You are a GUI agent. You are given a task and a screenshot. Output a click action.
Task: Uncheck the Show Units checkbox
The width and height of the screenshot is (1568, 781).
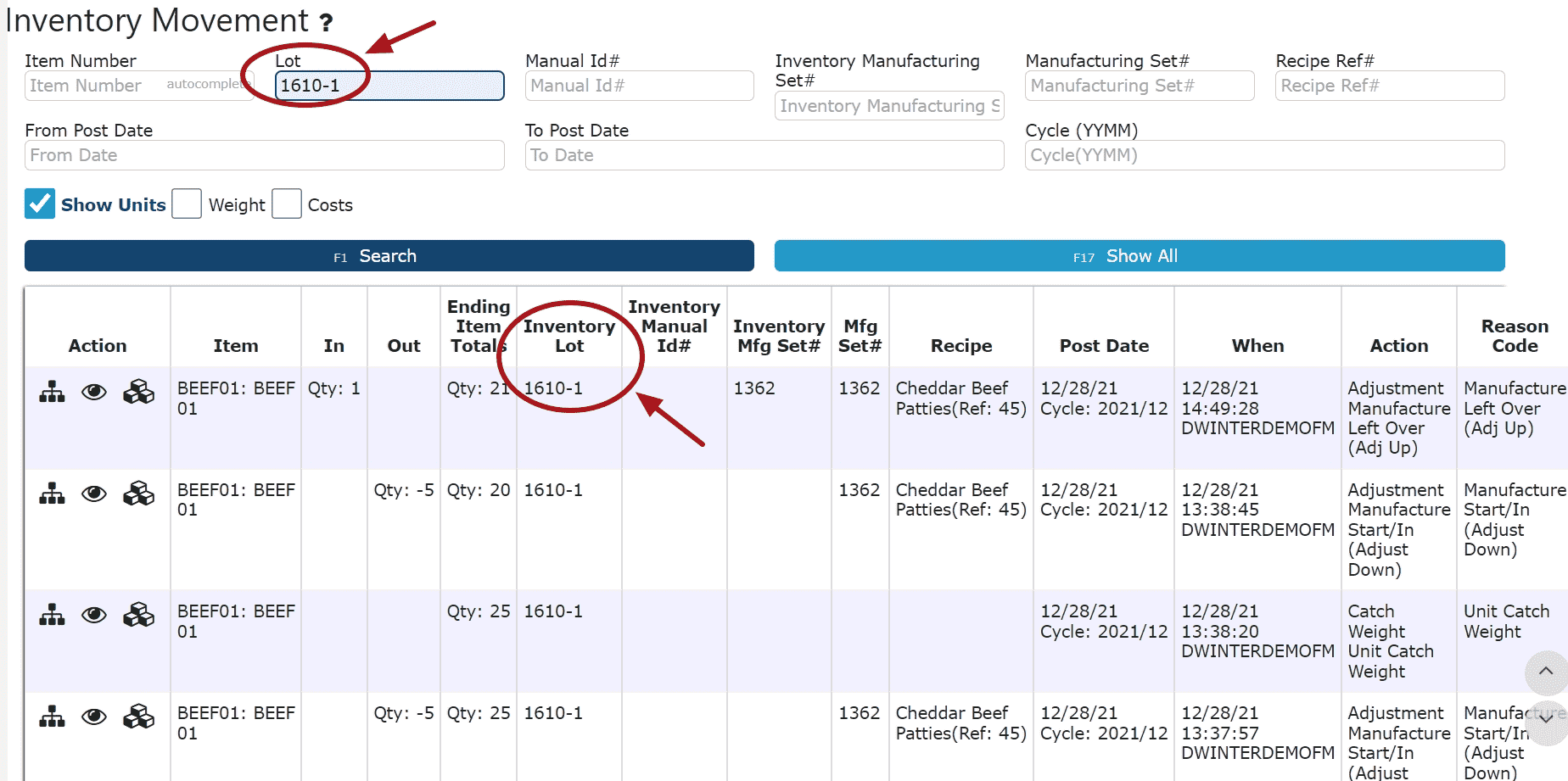tap(40, 204)
